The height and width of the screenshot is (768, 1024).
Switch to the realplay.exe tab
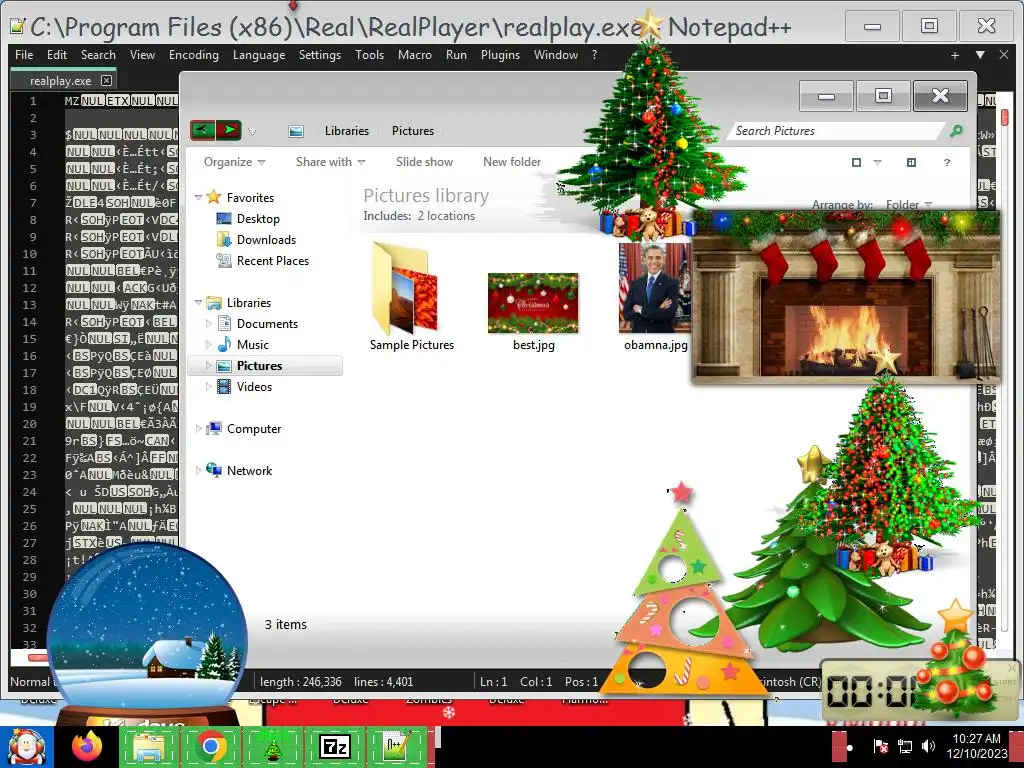[61, 80]
